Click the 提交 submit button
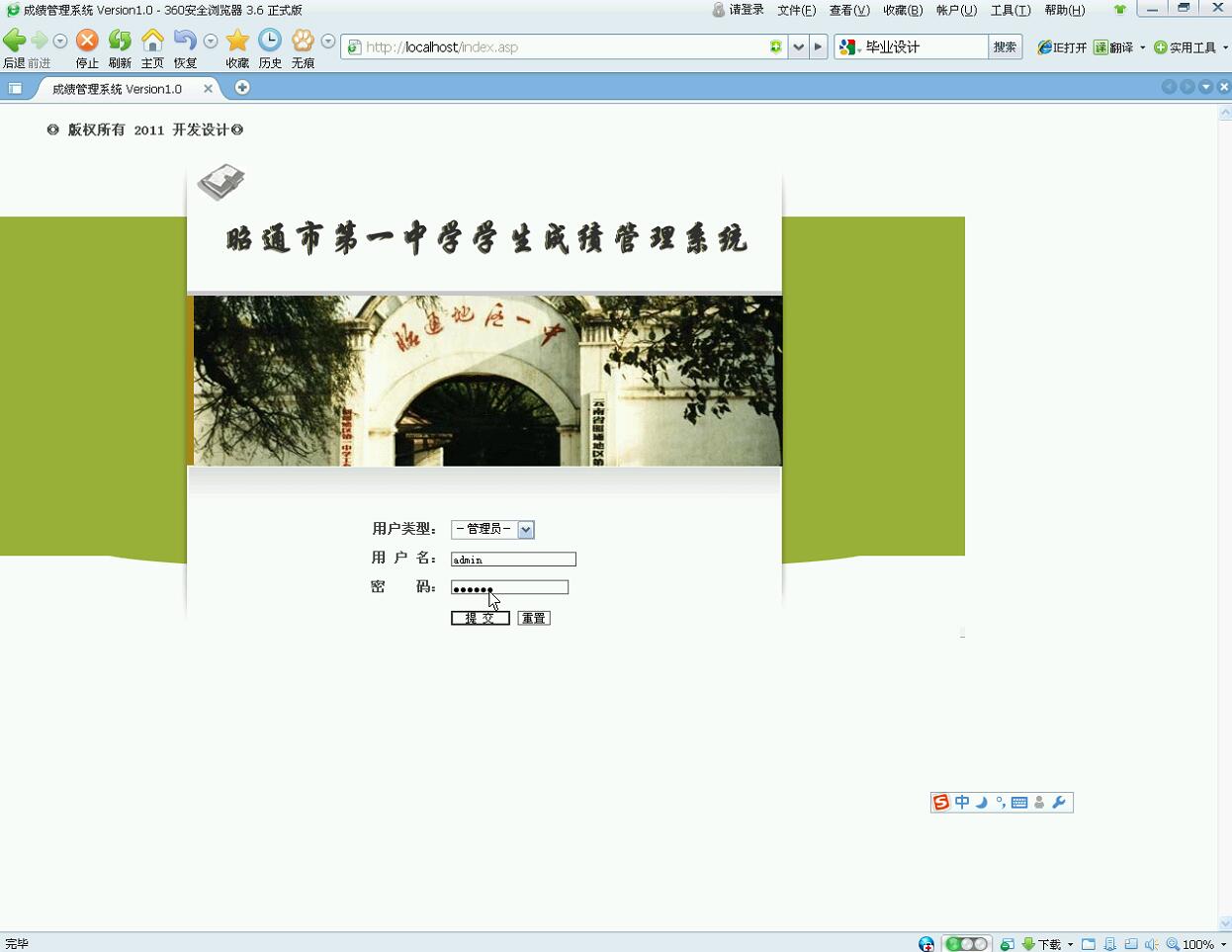1232x952 pixels. point(481,618)
